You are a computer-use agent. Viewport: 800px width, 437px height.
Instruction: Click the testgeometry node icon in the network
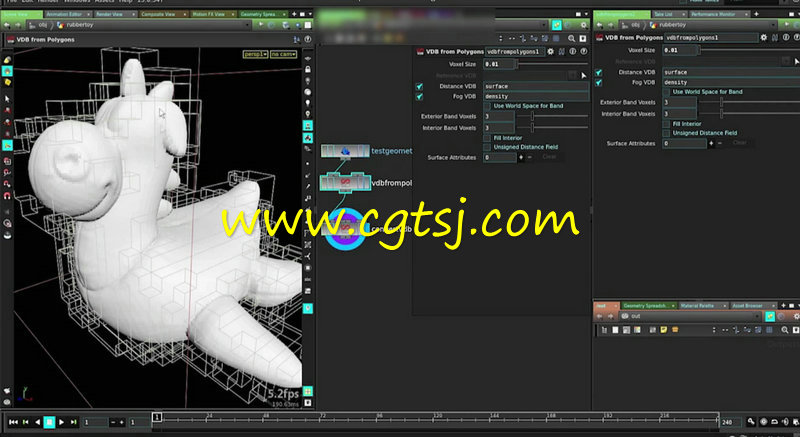click(345, 151)
